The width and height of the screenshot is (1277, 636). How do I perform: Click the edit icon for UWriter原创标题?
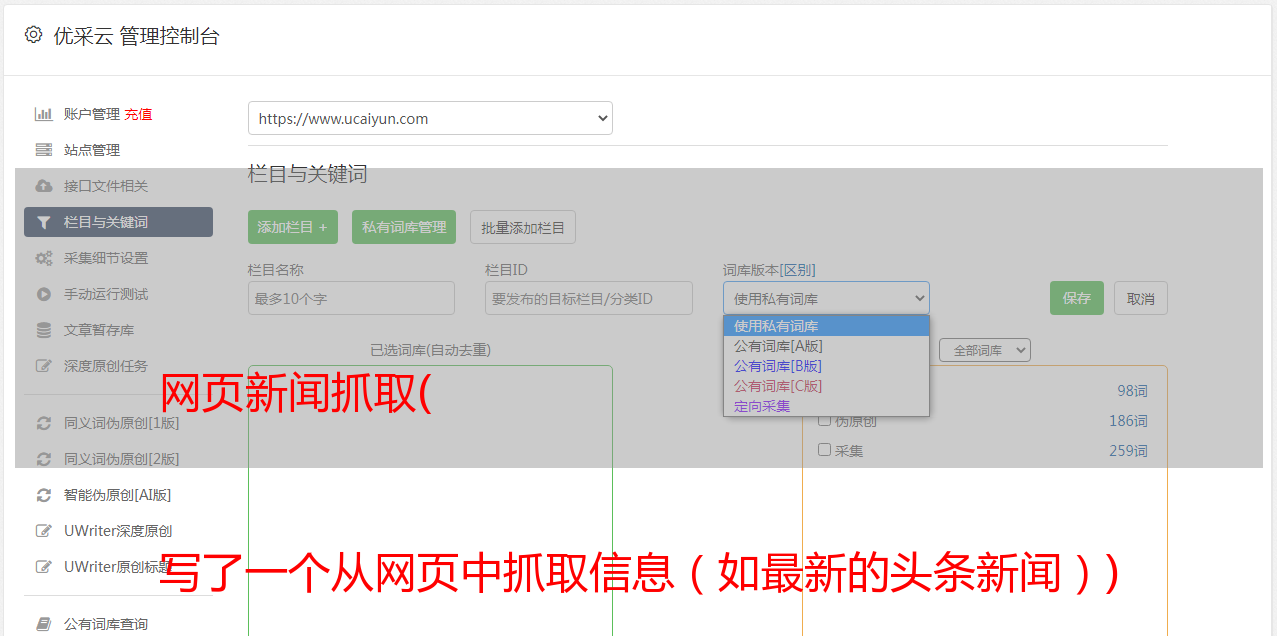44,567
